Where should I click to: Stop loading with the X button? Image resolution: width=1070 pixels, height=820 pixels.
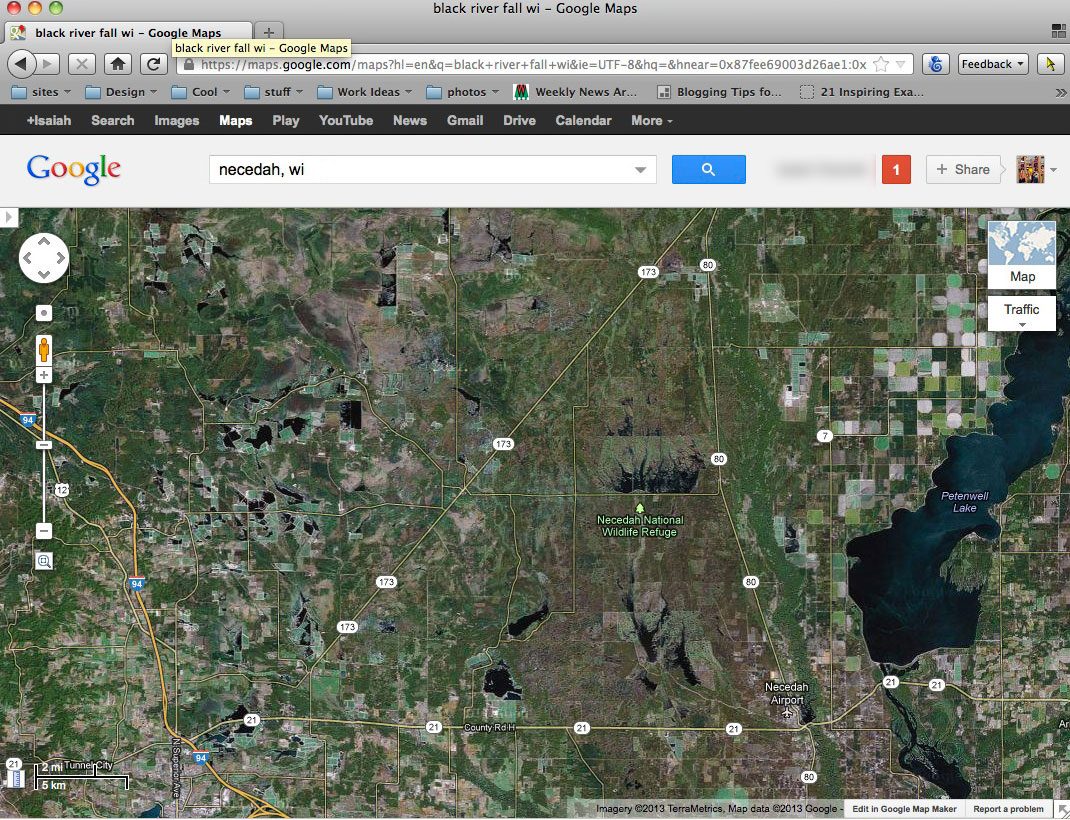click(x=81, y=64)
